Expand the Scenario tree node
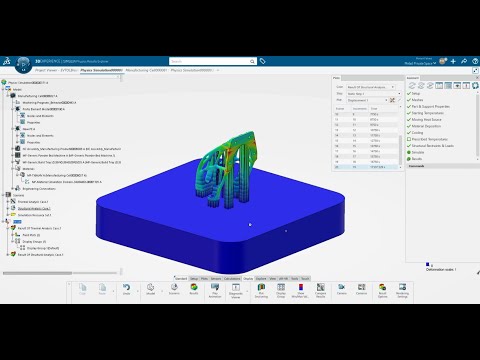The image size is (480, 360). 3,195
